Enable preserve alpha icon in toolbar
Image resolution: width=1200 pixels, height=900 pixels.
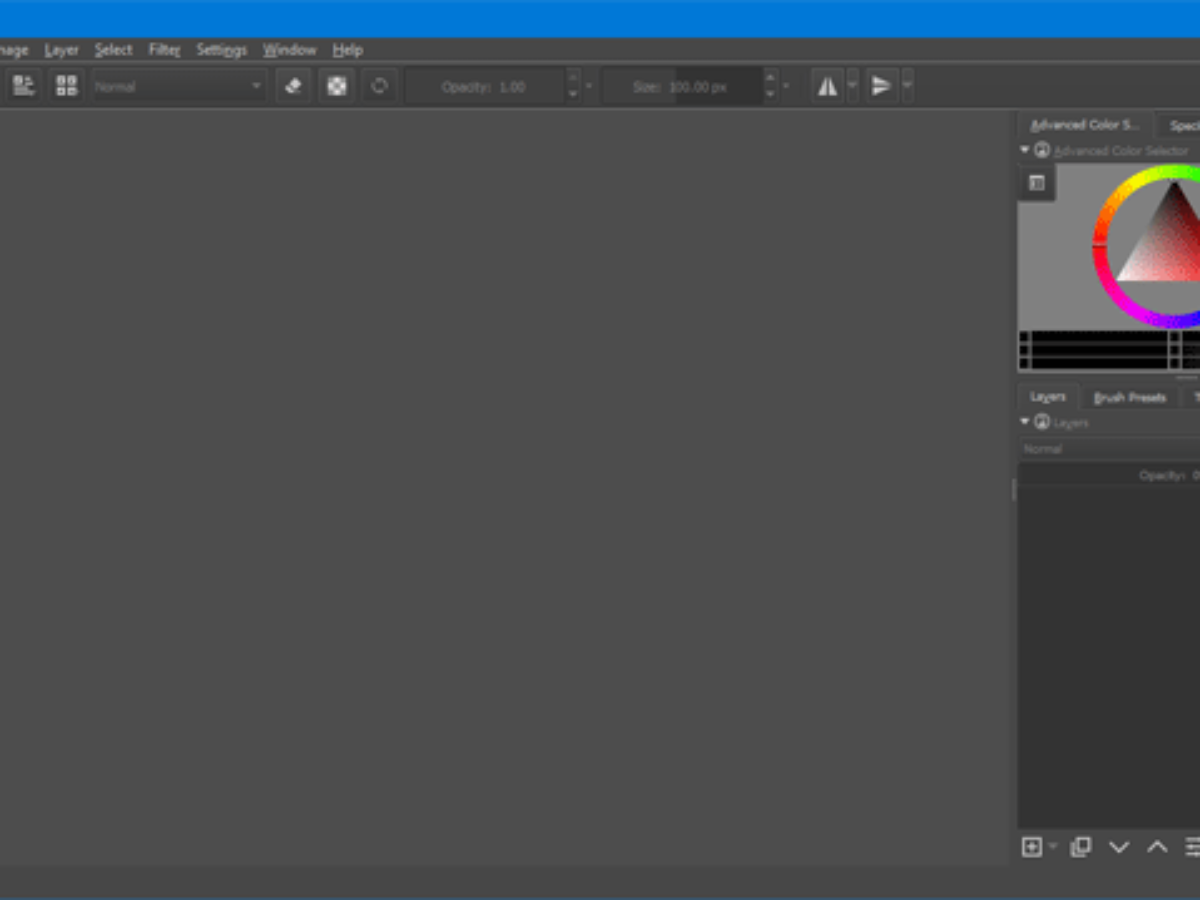click(337, 86)
